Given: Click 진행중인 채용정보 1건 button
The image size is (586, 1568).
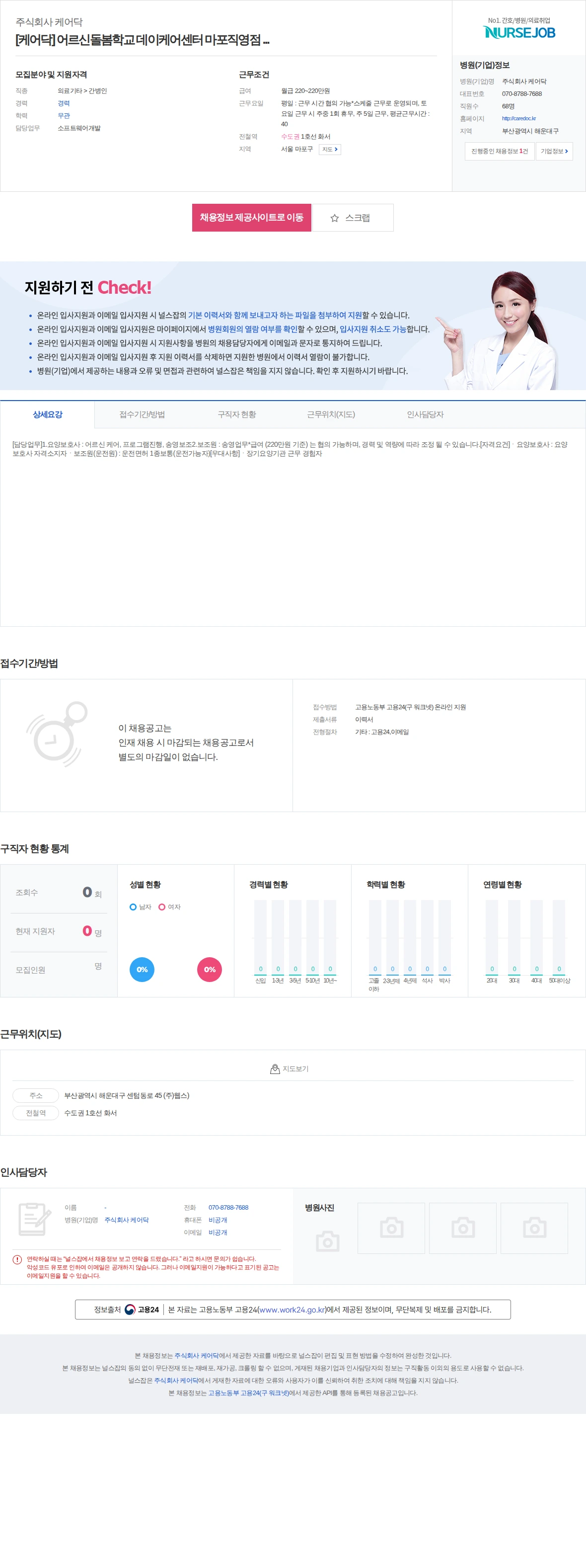Looking at the screenshot, I should point(500,151).
